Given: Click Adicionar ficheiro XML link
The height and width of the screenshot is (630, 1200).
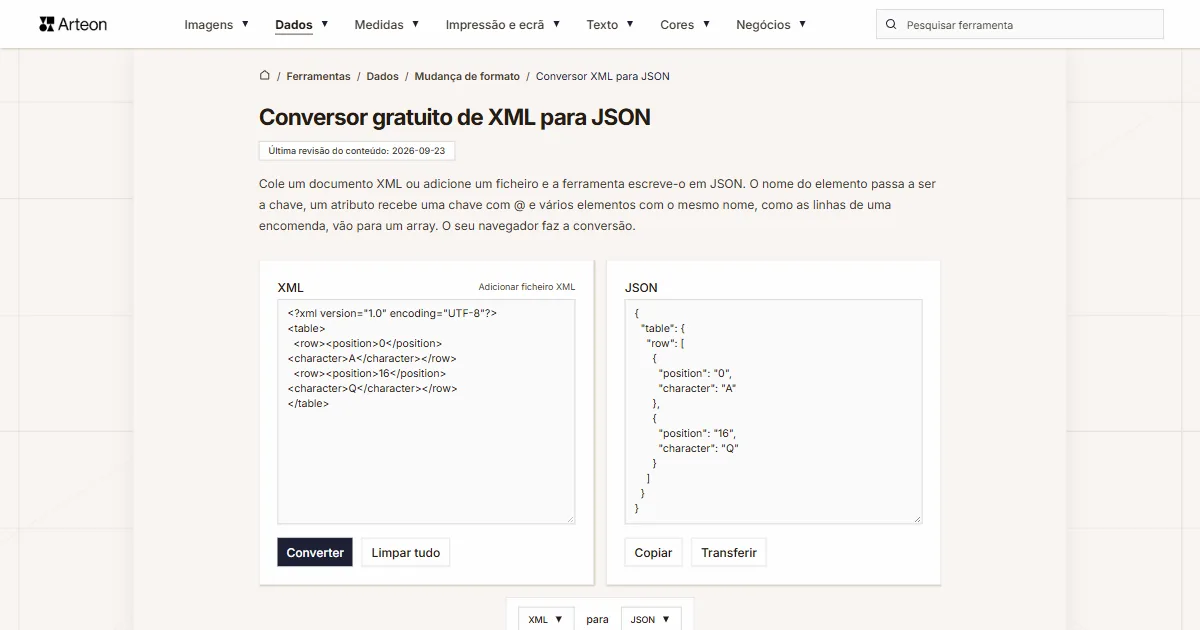Looking at the screenshot, I should coord(527,287).
